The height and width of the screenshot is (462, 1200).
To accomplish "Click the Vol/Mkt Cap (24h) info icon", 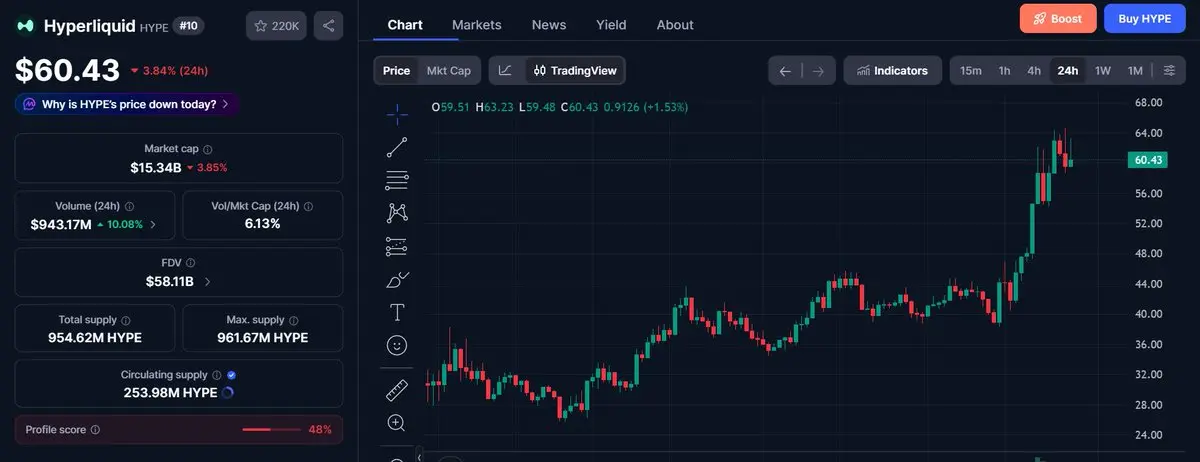I will point(308,206).
